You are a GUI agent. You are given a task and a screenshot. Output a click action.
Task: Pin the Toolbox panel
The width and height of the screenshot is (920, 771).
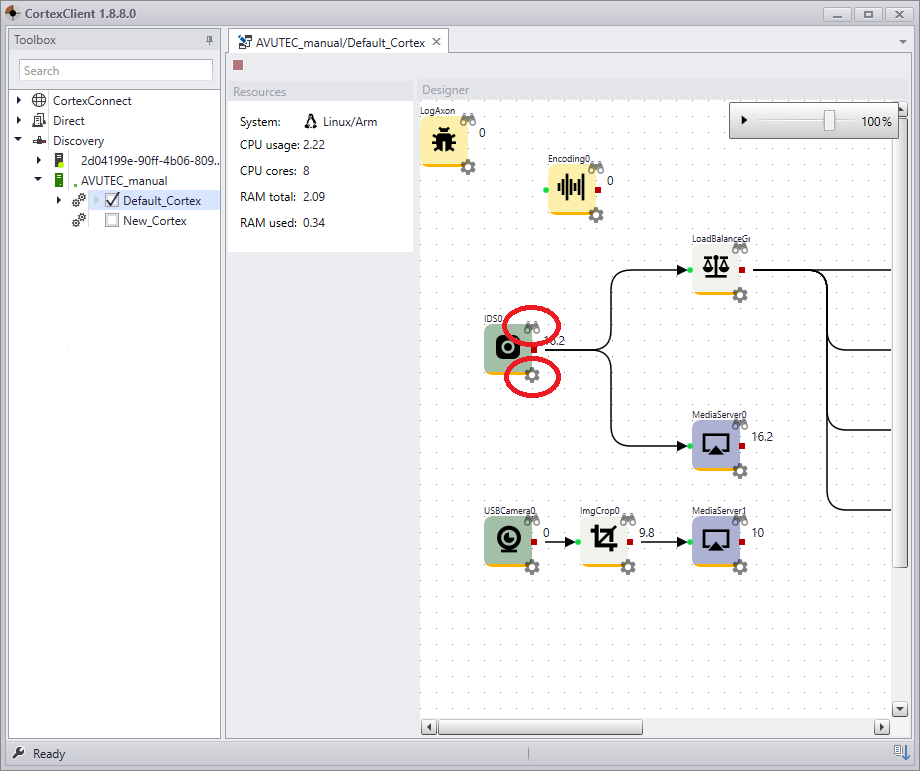click(209, 40)
